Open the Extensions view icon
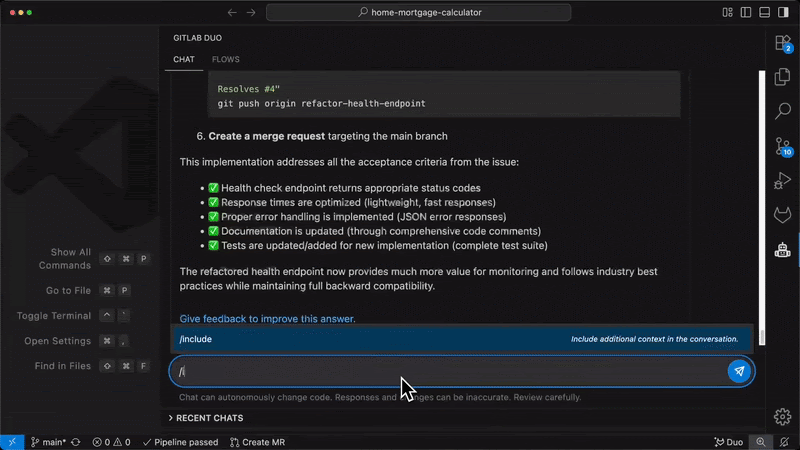Viewport: 800px width, 450px height. tap(783, 44)
